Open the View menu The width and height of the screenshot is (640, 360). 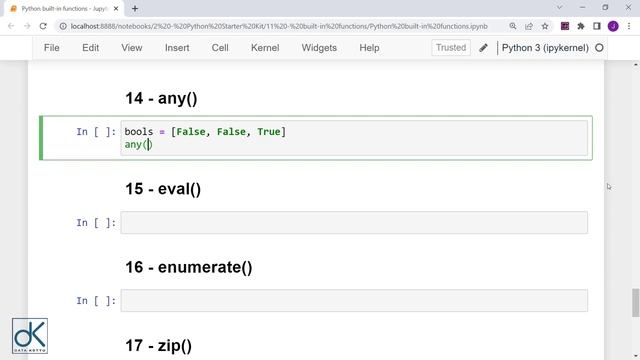(x=132, y=48)
